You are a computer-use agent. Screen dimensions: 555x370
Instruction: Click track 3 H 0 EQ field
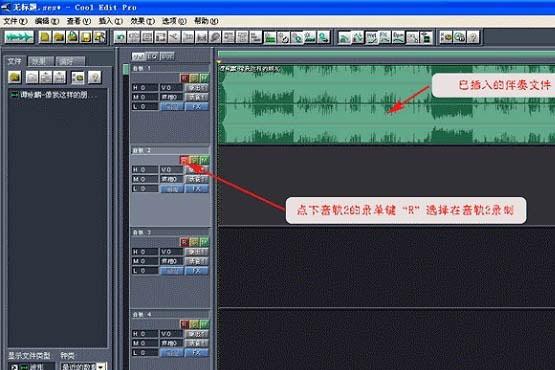[145, 251]
